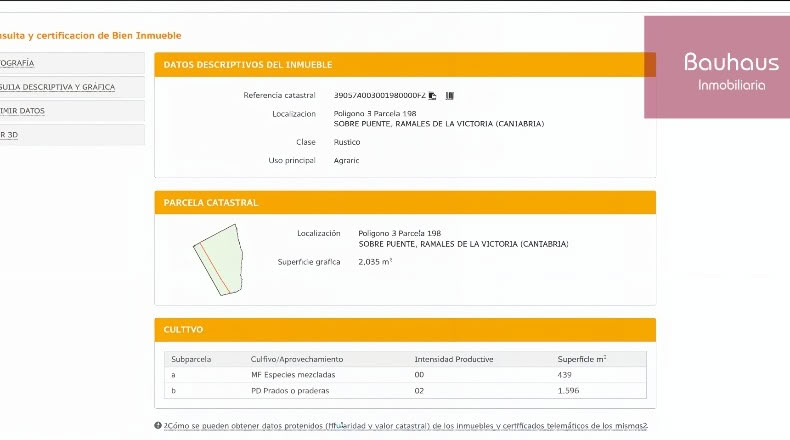Open the Cartografía sidebar option
Screen dimensions: 790x440
pyautogui.click(x=72, y=63)
